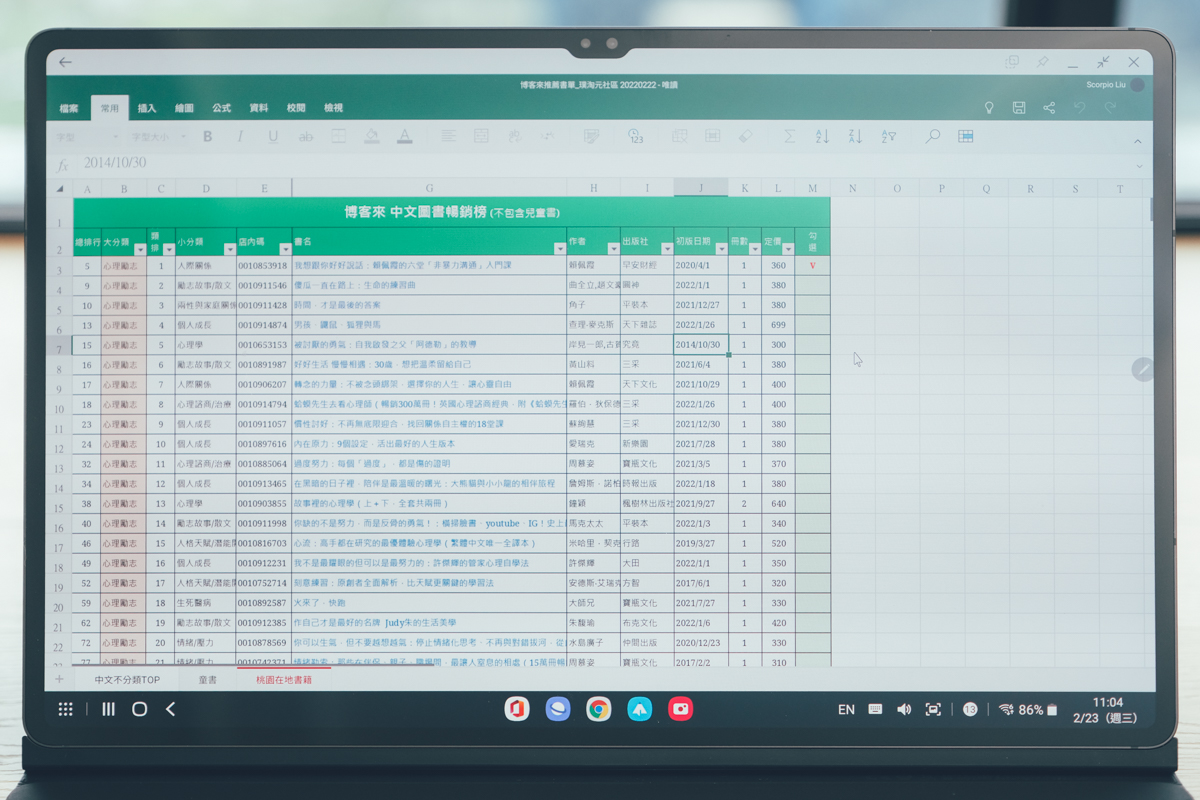Click the fx function icon

pyautogui.click(x=62, y=164)
